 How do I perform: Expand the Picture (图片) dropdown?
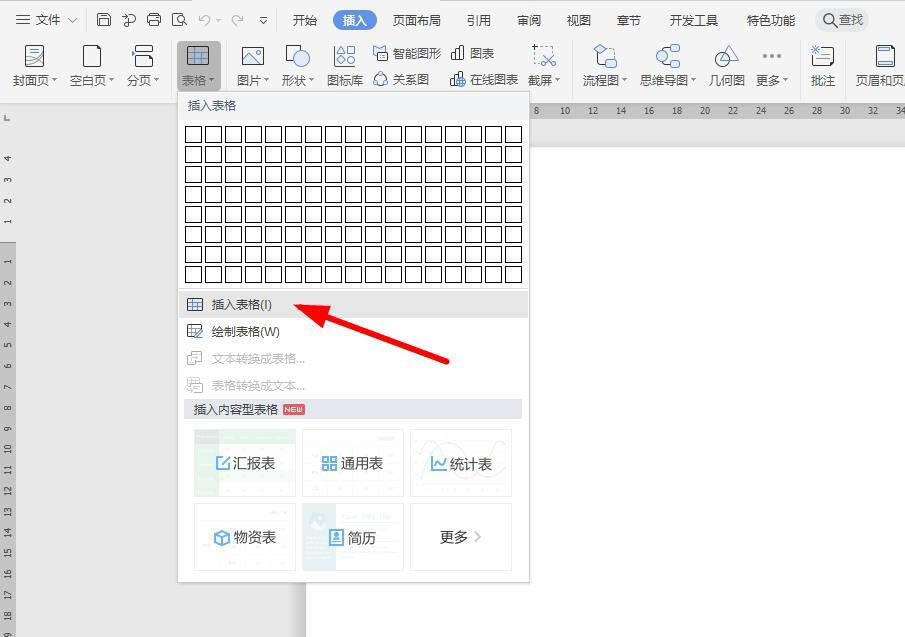252,66
